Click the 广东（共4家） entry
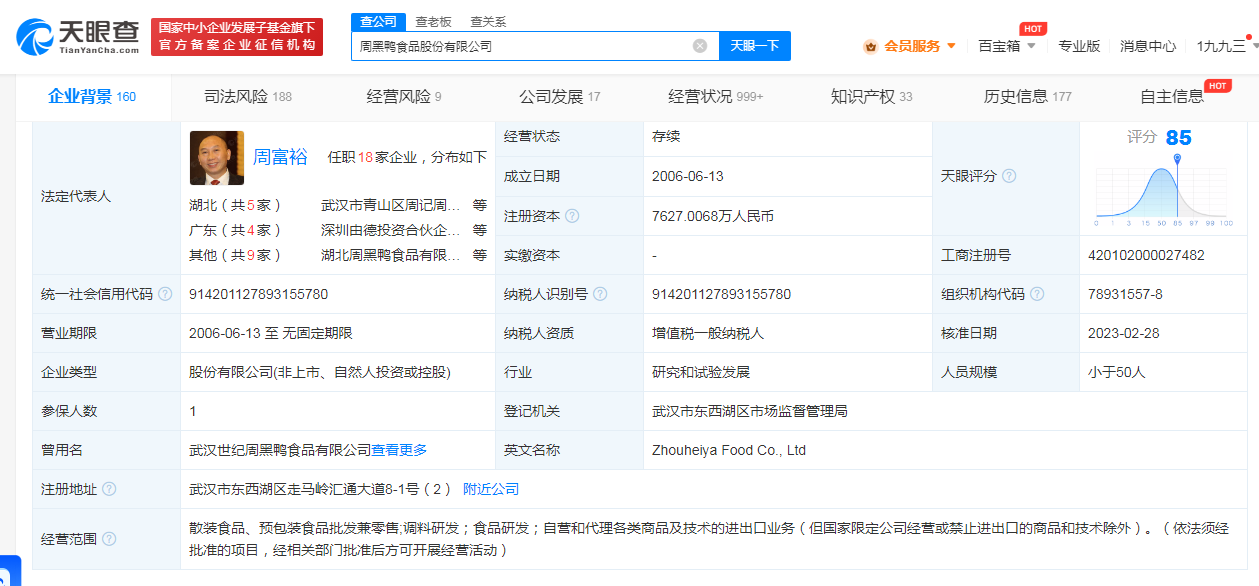Image resolution: width=1259 pixels, height=586 pixels. pyautogui.click(x=236, y=230)
